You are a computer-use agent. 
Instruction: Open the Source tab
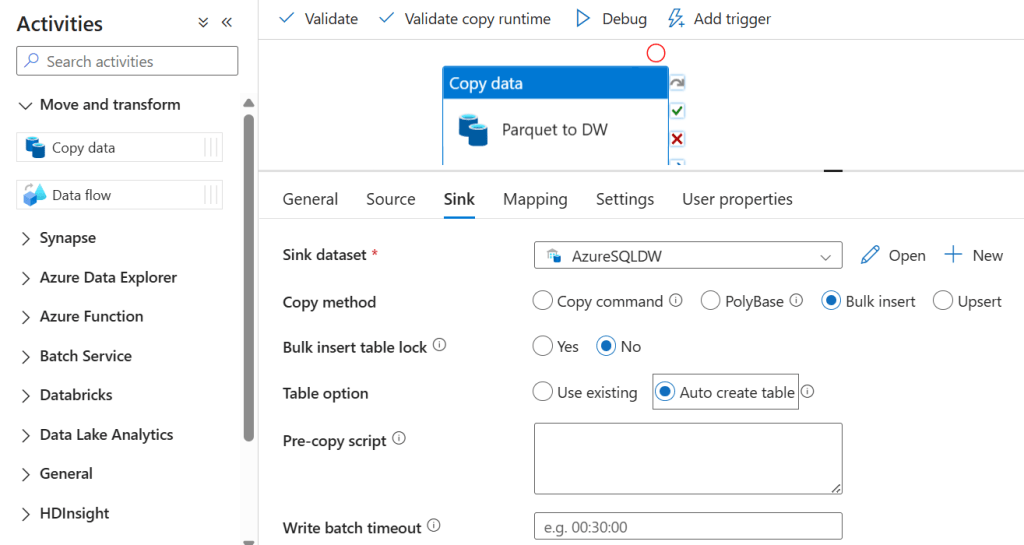click(390, 199)
